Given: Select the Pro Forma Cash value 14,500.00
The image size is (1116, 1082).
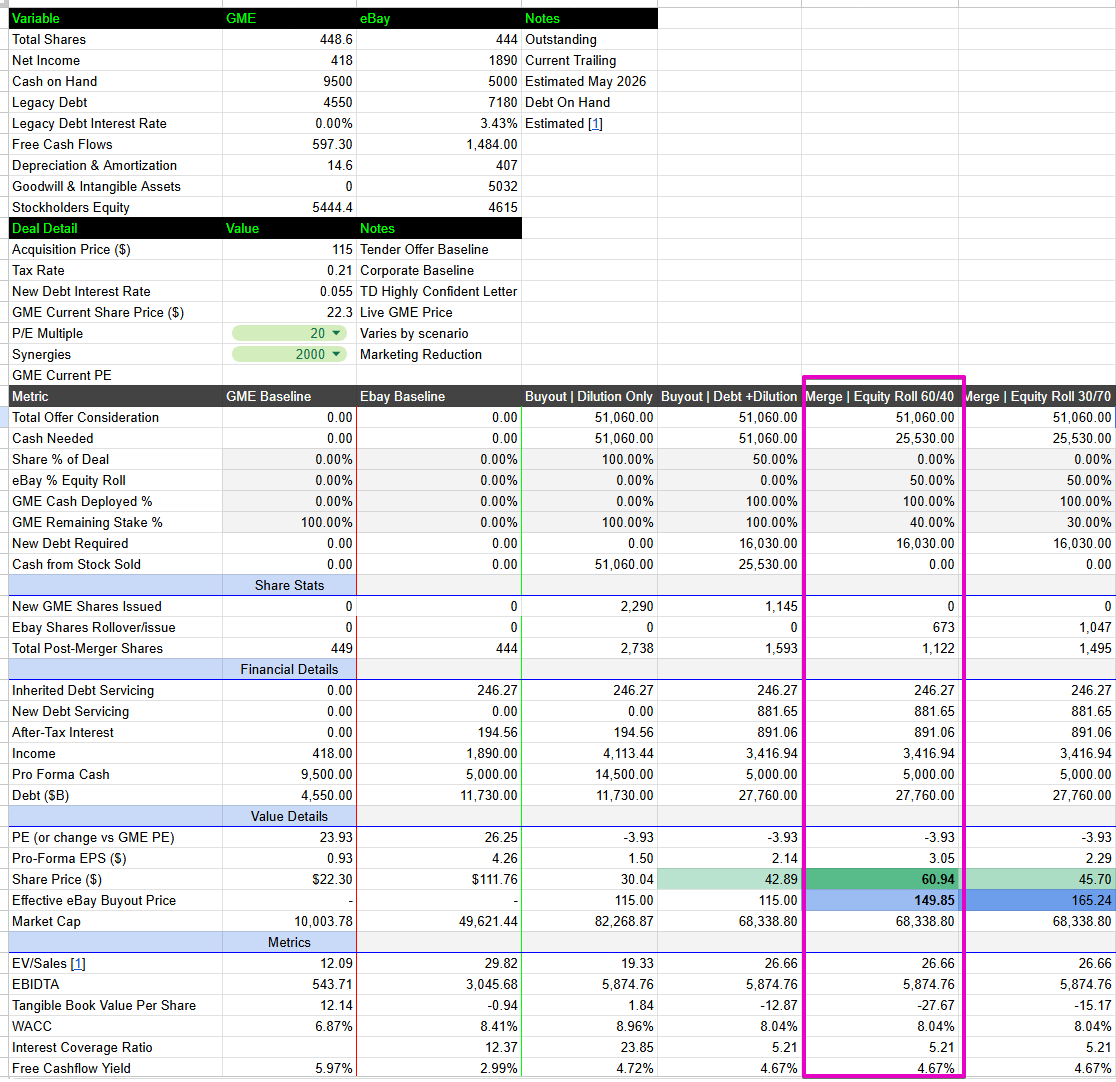Looking at the screenshot, I should (x=589, y=774).
